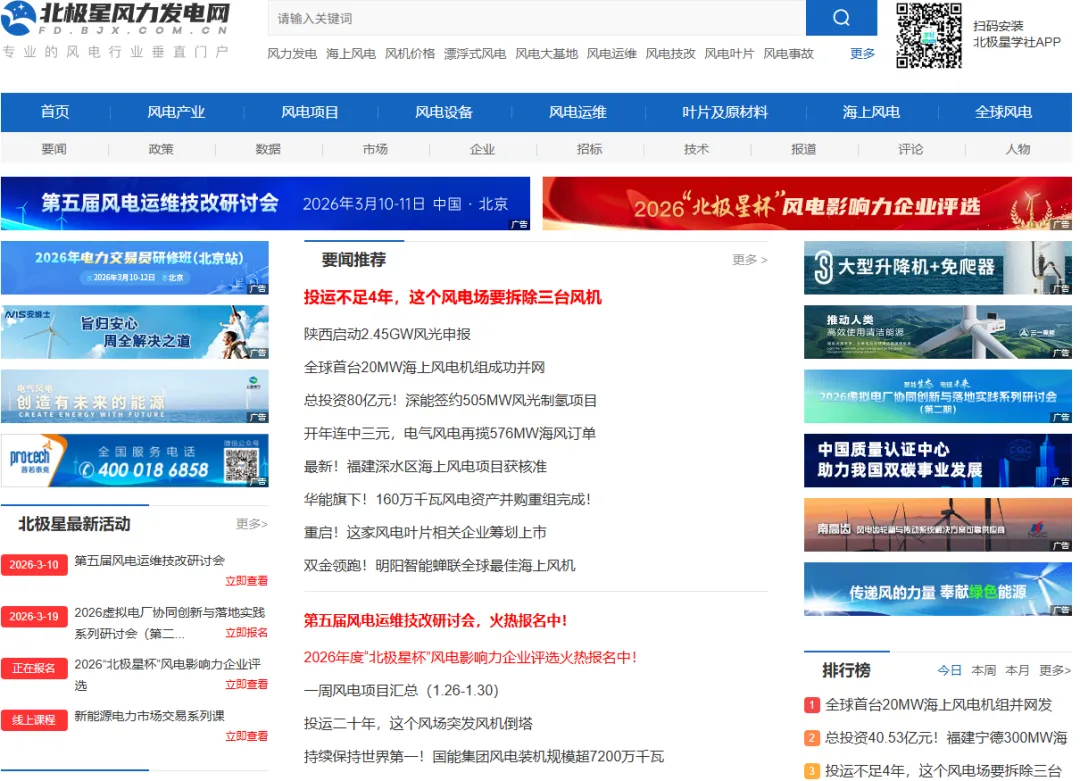Select the 报道 sub-navigation item
The image size is (1080, 781).
pos(804,149)
